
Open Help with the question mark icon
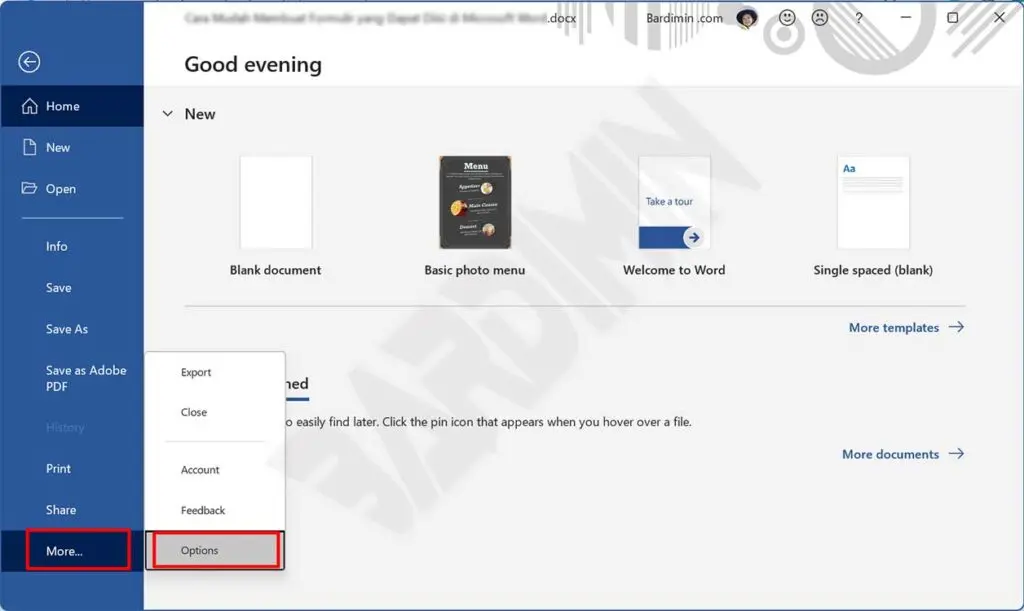coord(859,18)
